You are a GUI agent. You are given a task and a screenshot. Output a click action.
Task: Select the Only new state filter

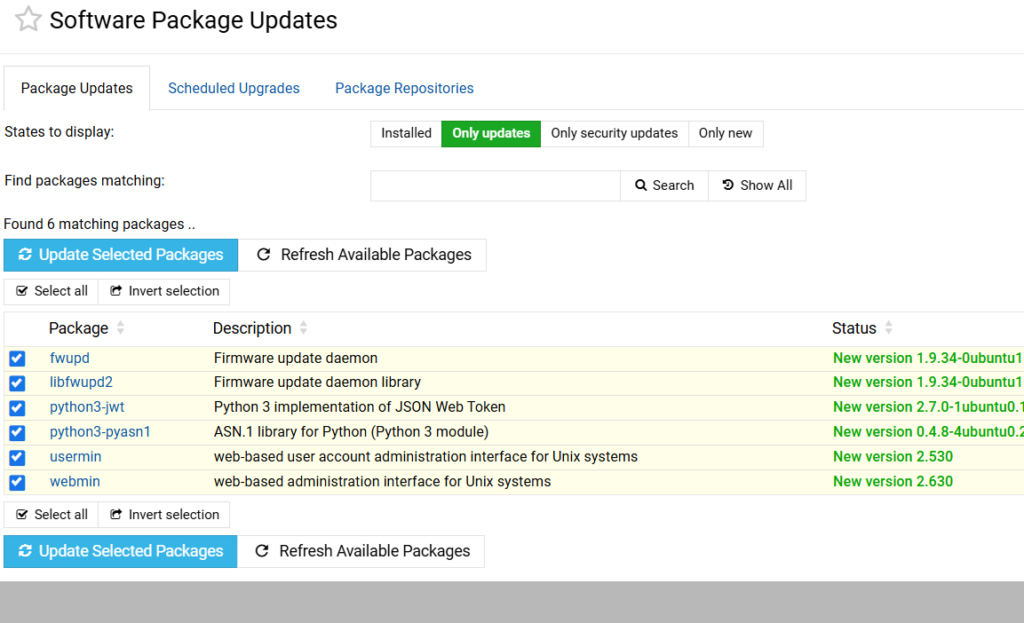coord(725,133)
